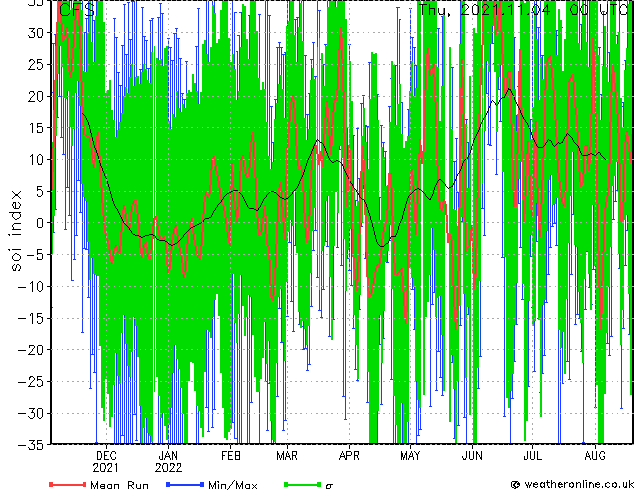Click the -15 y-axis tick label

[x=32, y=318]
